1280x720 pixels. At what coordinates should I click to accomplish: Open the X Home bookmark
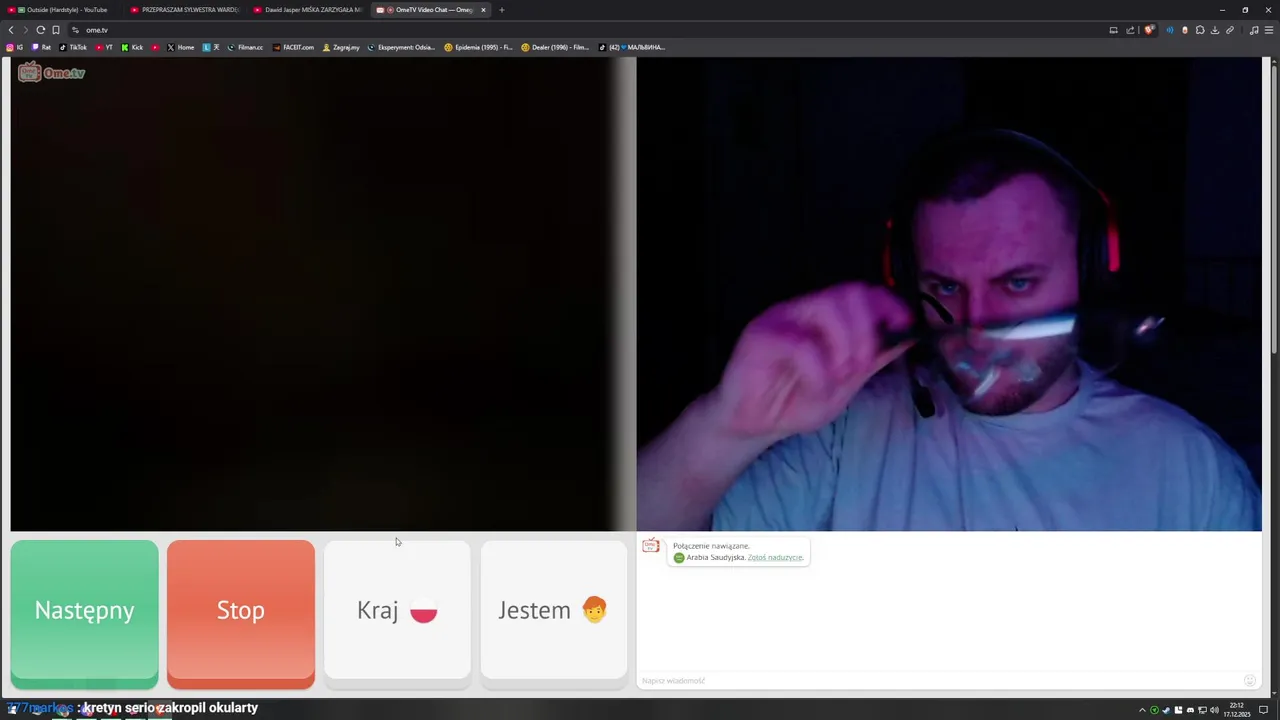point(181,47)
